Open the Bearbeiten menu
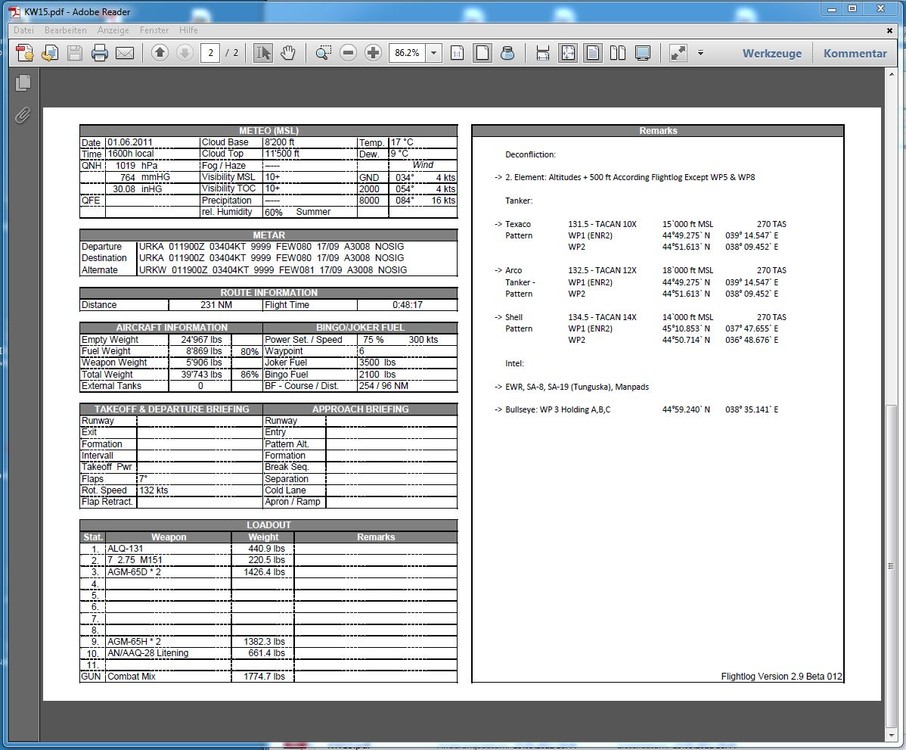 tap(65, 30)
